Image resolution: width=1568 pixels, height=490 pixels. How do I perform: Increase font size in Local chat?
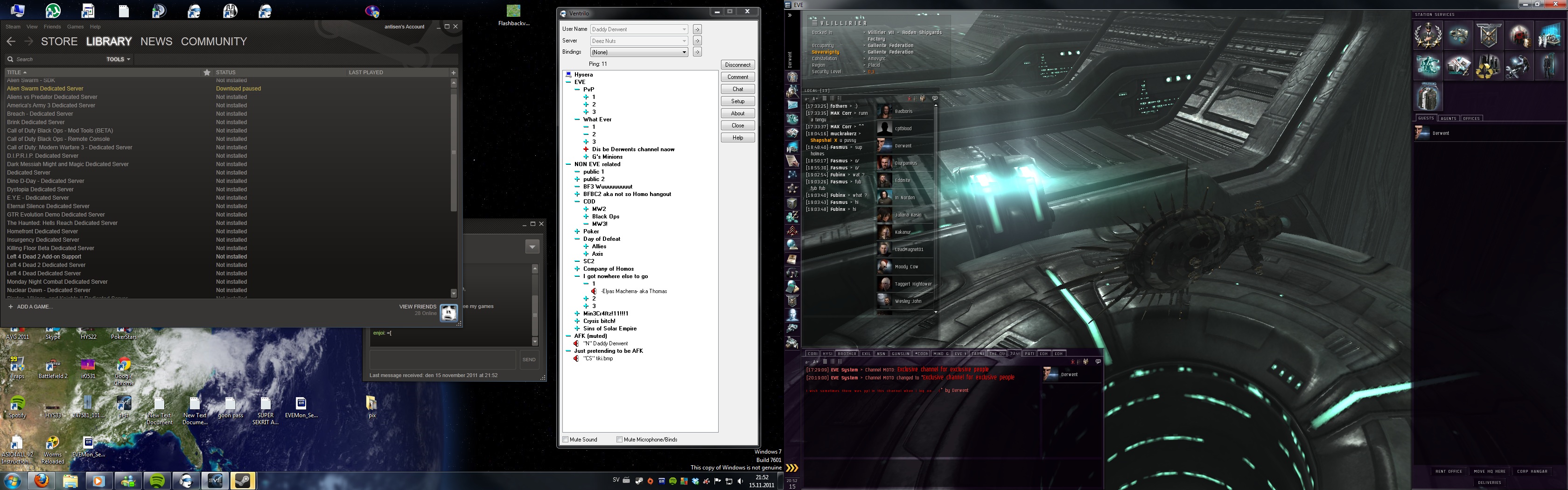pos(815,98)
